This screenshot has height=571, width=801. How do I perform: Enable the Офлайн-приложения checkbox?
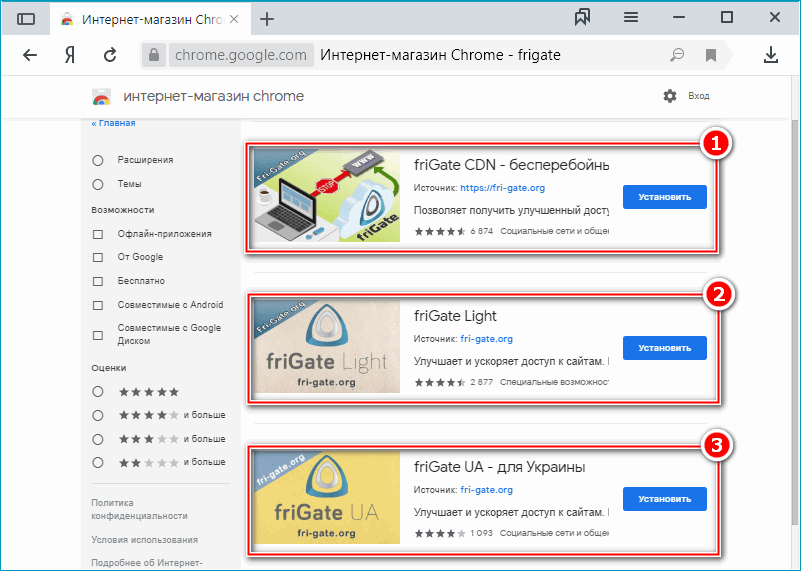click(98, 234)
